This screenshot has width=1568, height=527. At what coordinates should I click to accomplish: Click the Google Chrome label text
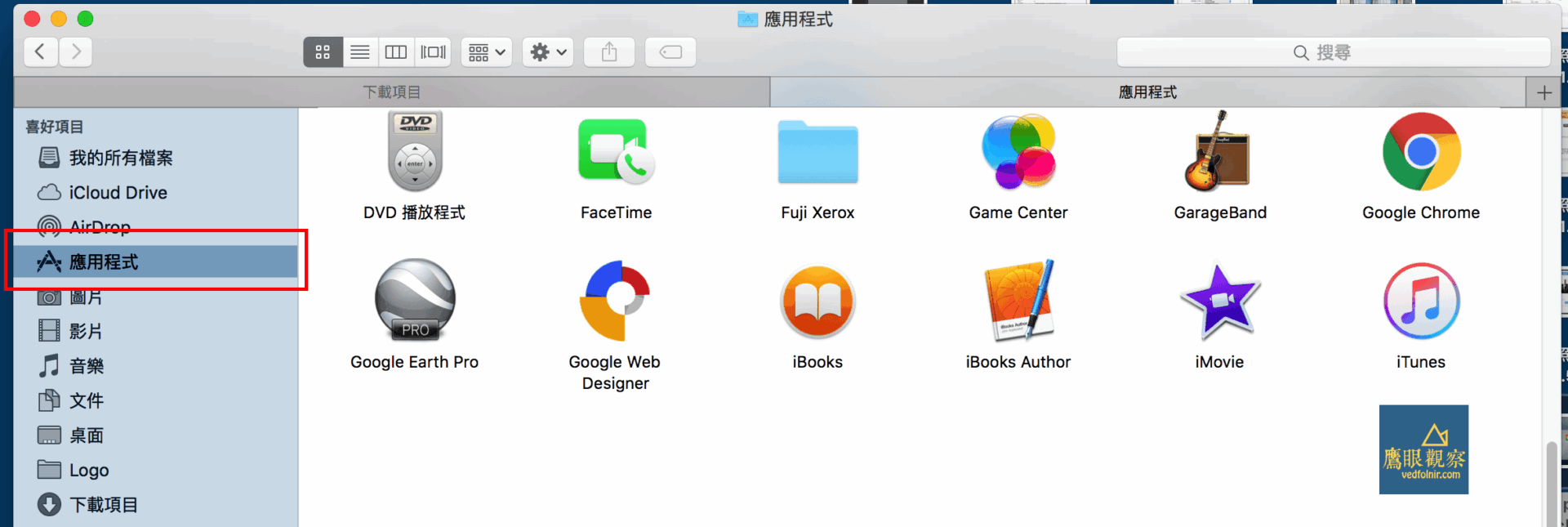click(1421, 212)
